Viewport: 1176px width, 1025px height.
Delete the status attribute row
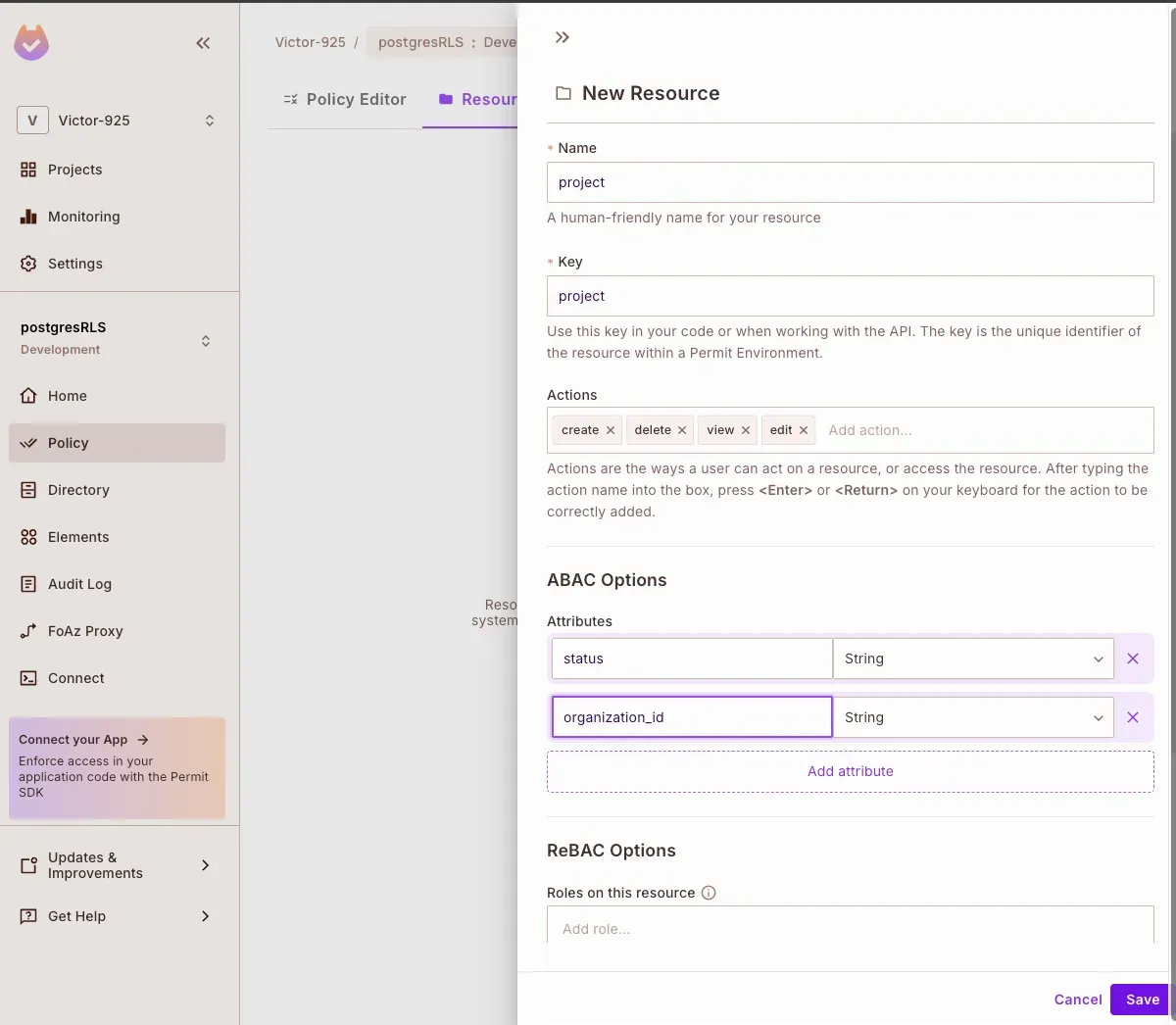click(1133, 659)
